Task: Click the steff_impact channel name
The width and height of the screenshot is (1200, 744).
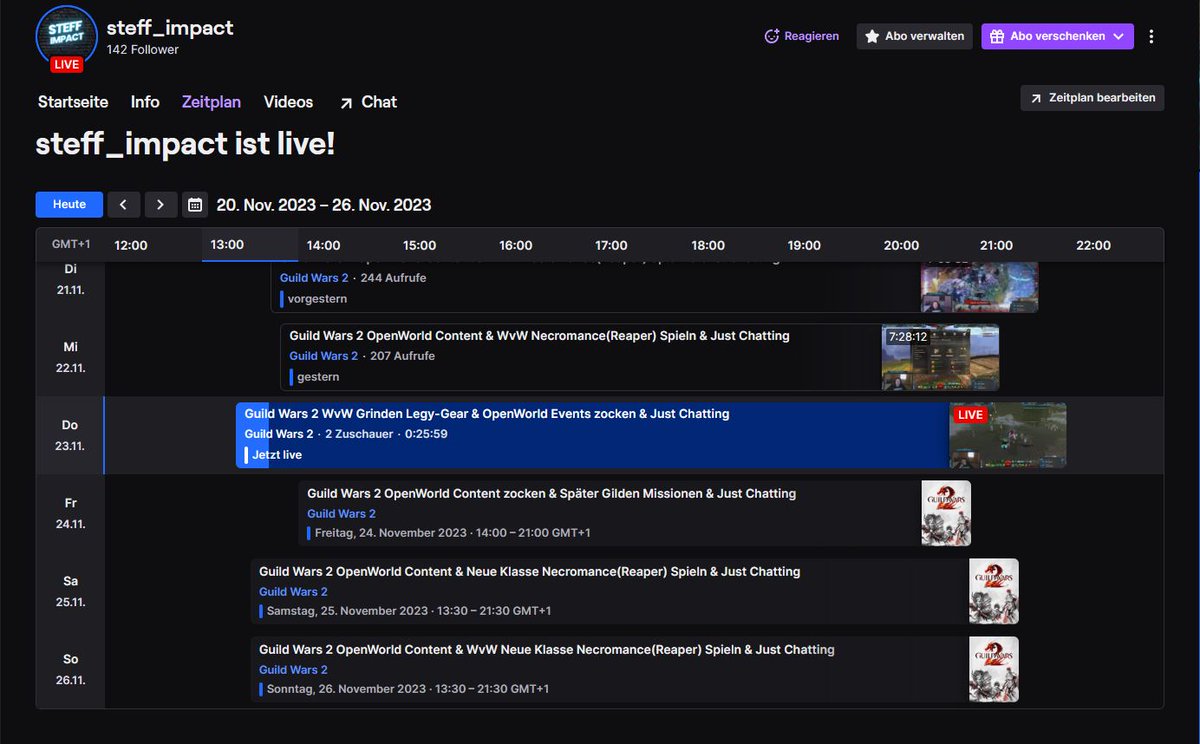Action: pos(170,27)
